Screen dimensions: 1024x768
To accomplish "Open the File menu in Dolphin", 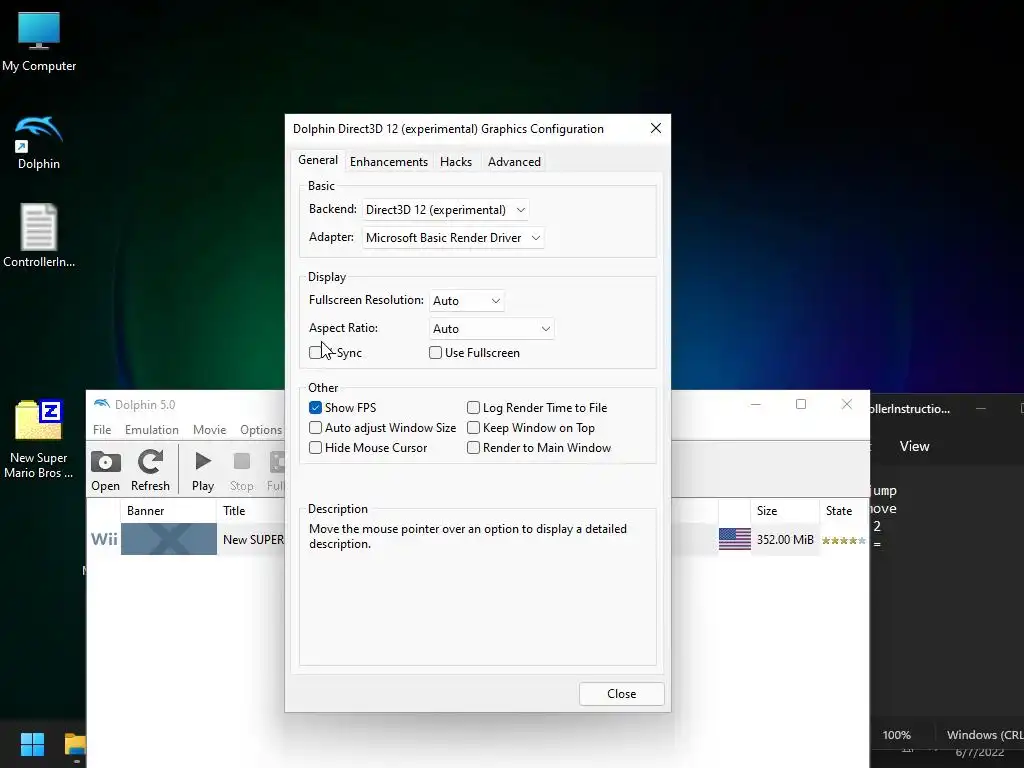I will (102, 430).
